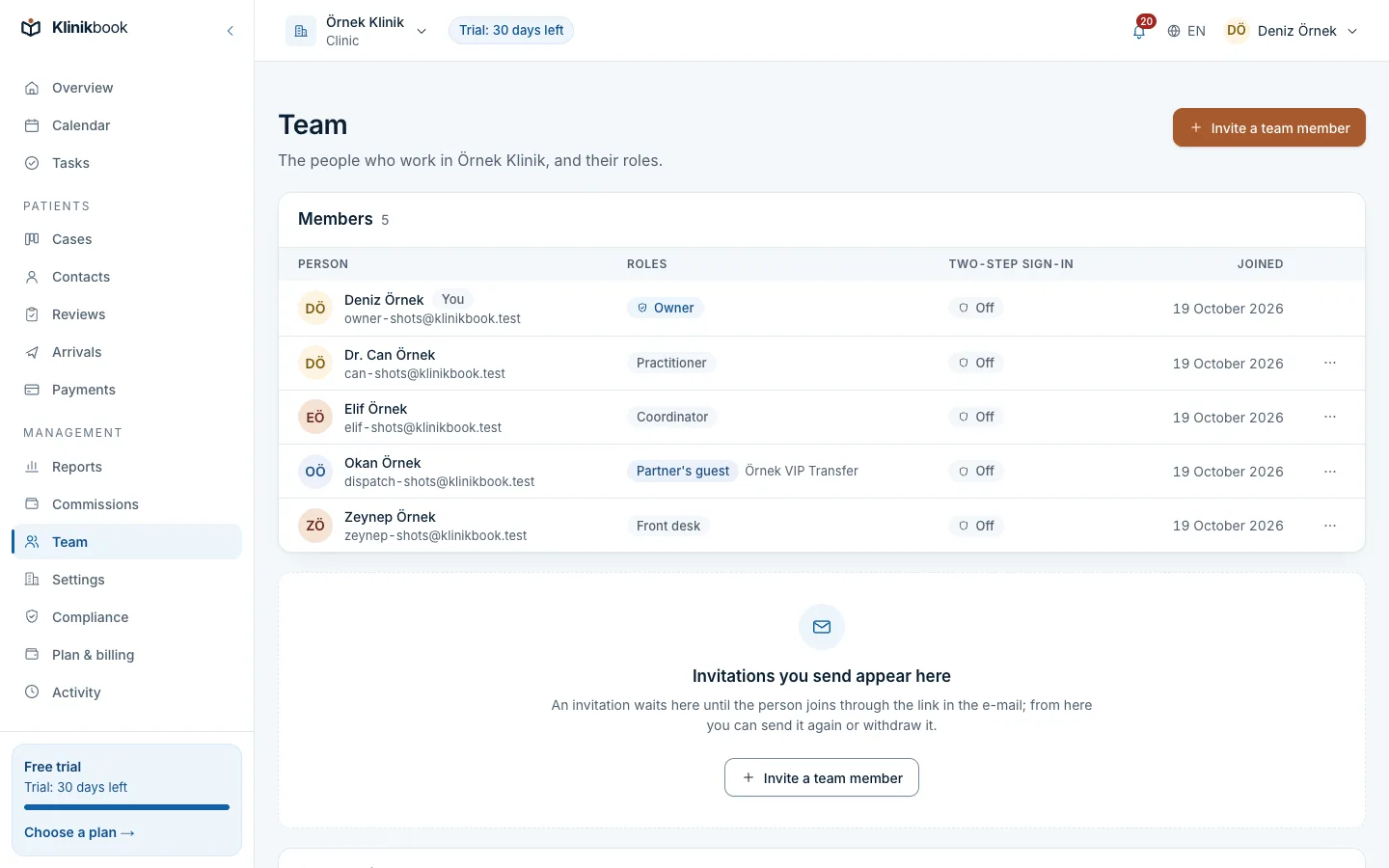Open Settings from the sidebar
1389x868 pixels.
tap(126, 580)
